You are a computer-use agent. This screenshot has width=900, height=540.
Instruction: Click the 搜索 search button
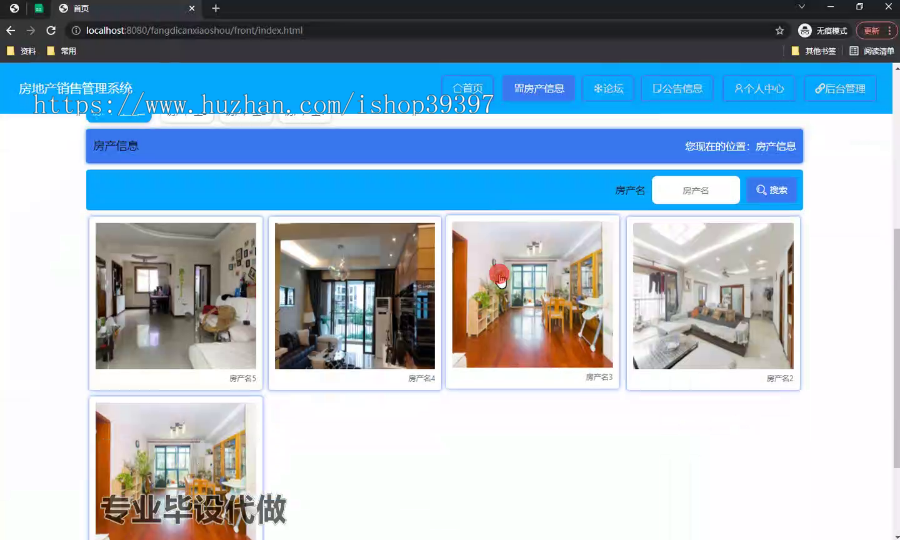(771, 190)
